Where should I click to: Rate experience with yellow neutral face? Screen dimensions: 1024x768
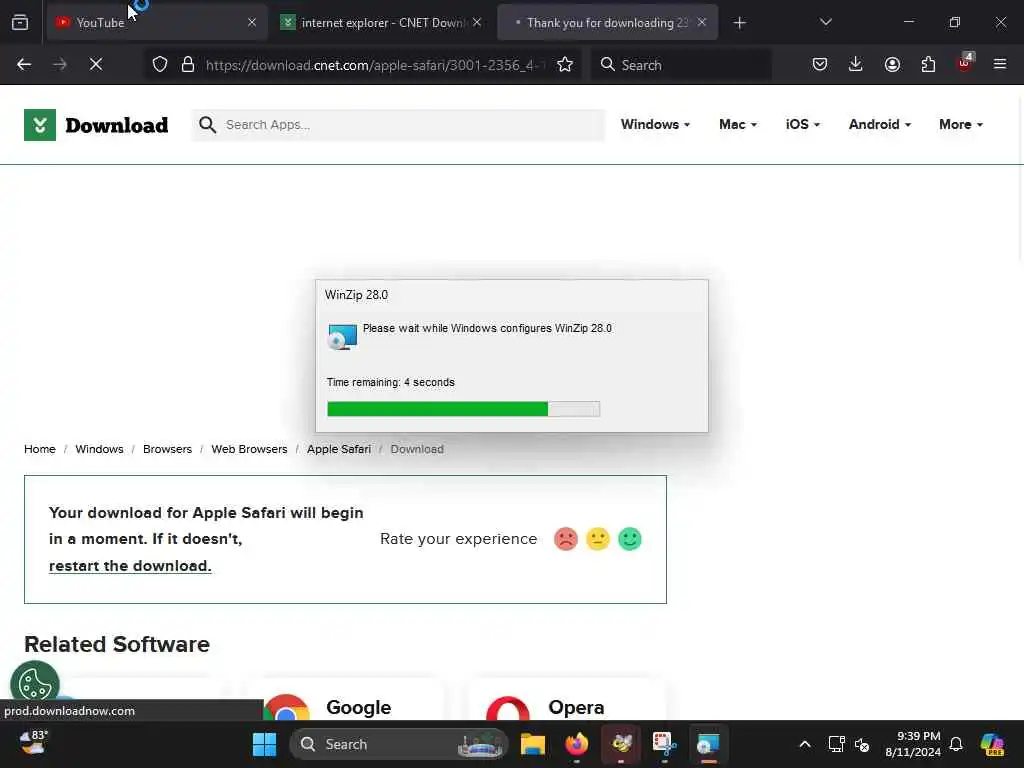598,539
